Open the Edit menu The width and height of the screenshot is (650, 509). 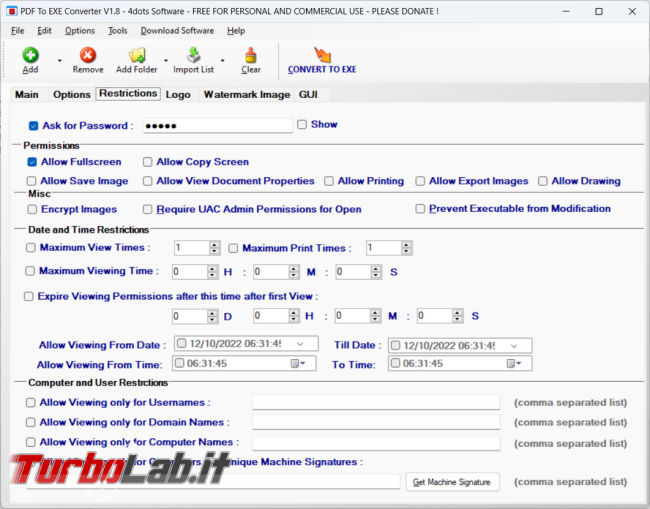coord(44,31)
